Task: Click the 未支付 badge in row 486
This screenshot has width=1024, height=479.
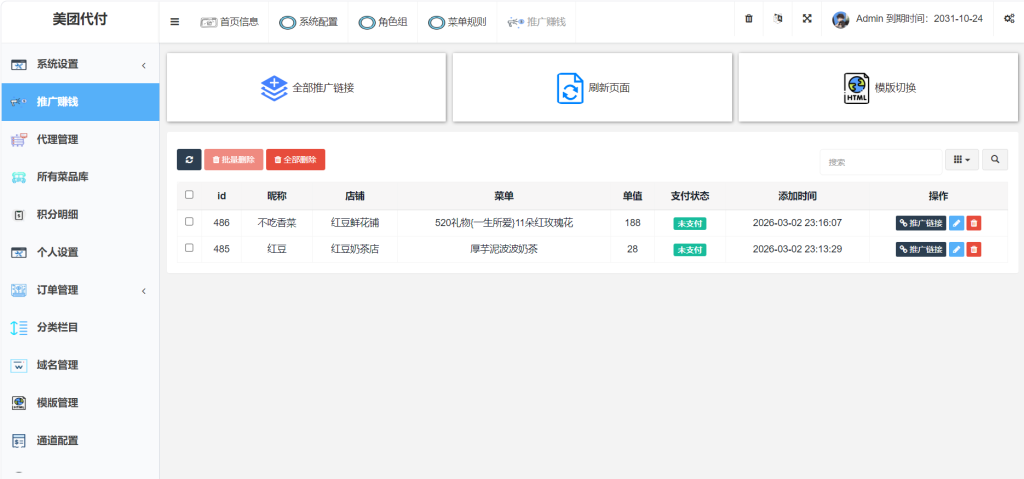Action: 690,223
